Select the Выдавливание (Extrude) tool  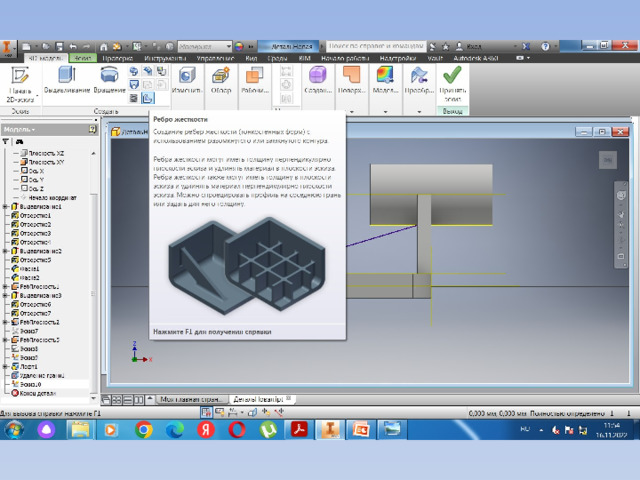point(67,80)
